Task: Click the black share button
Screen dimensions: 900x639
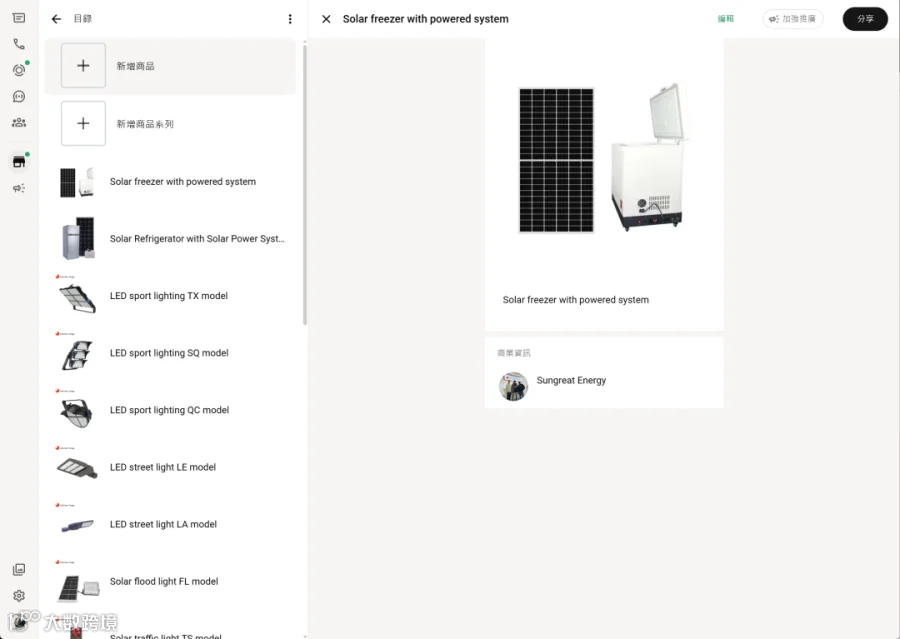Action: tap(865, 19)
